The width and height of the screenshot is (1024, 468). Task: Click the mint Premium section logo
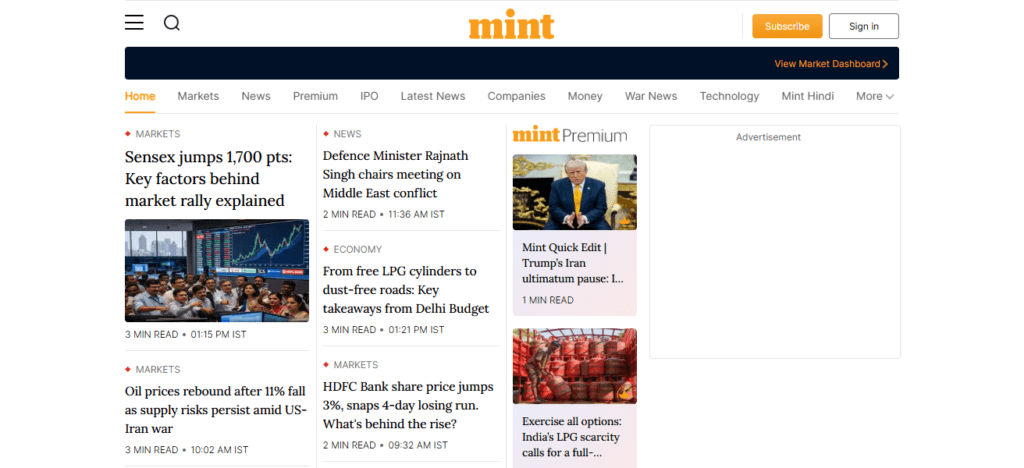click(x=569, y=134)
